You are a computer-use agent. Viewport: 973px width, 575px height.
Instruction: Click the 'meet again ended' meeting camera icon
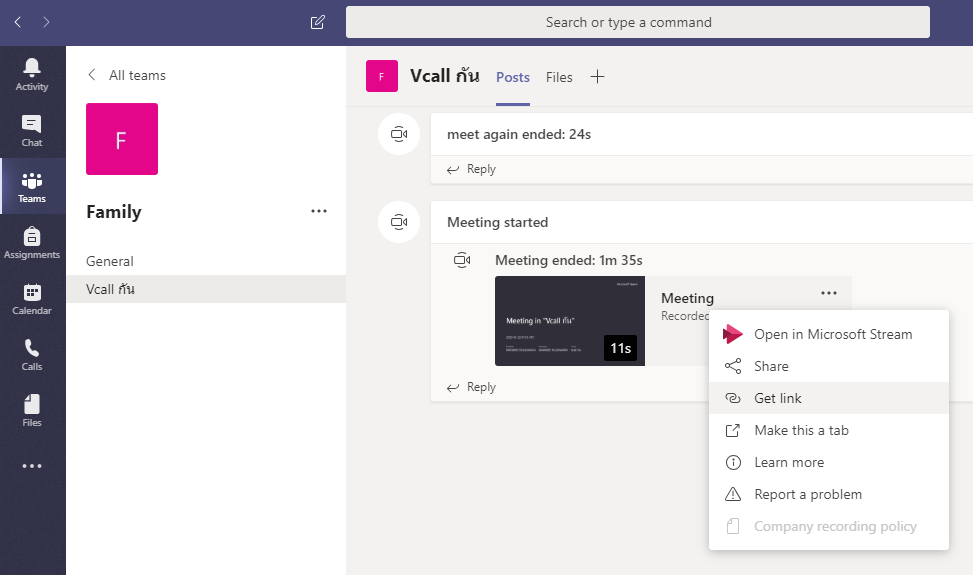(399, 134)
